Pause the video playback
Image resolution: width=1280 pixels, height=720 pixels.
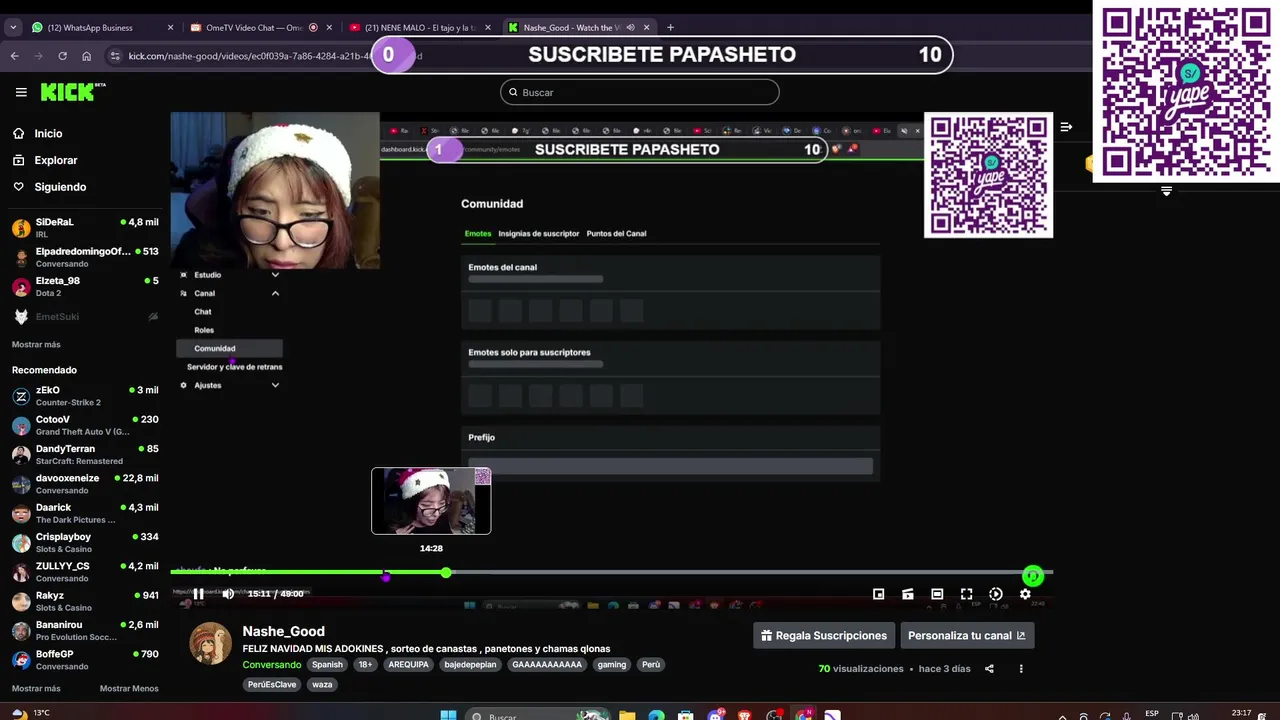coord(198,594)
